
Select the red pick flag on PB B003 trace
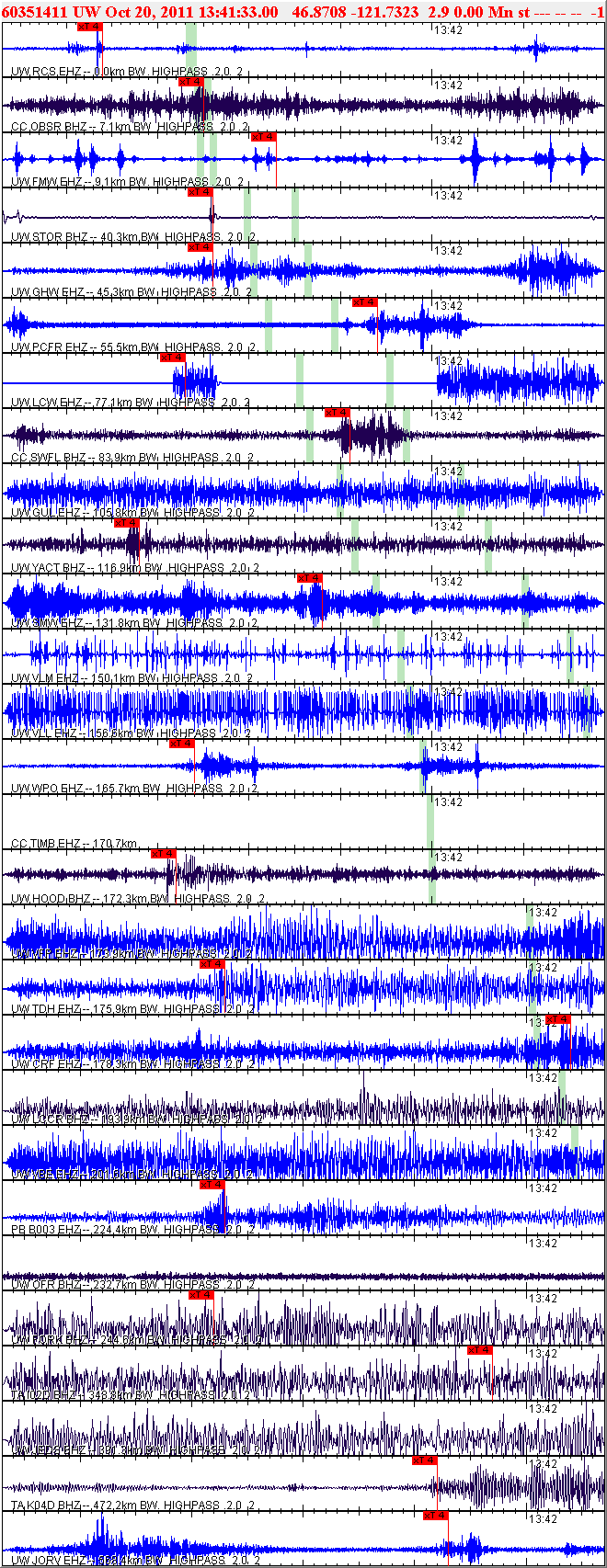(x=212, y=1185)
